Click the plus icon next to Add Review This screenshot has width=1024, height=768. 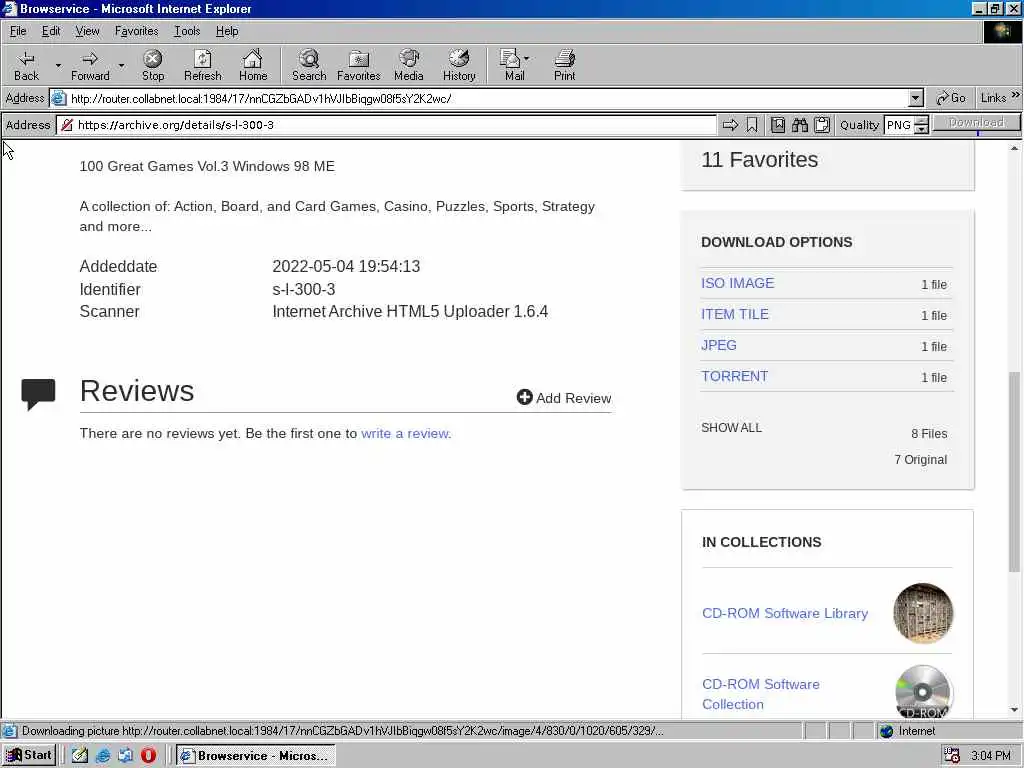tap(524, 397)
